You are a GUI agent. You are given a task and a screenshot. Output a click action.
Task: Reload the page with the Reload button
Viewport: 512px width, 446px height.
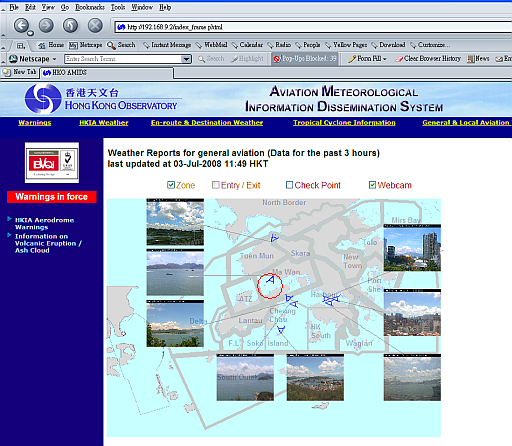tap(70, 25)
